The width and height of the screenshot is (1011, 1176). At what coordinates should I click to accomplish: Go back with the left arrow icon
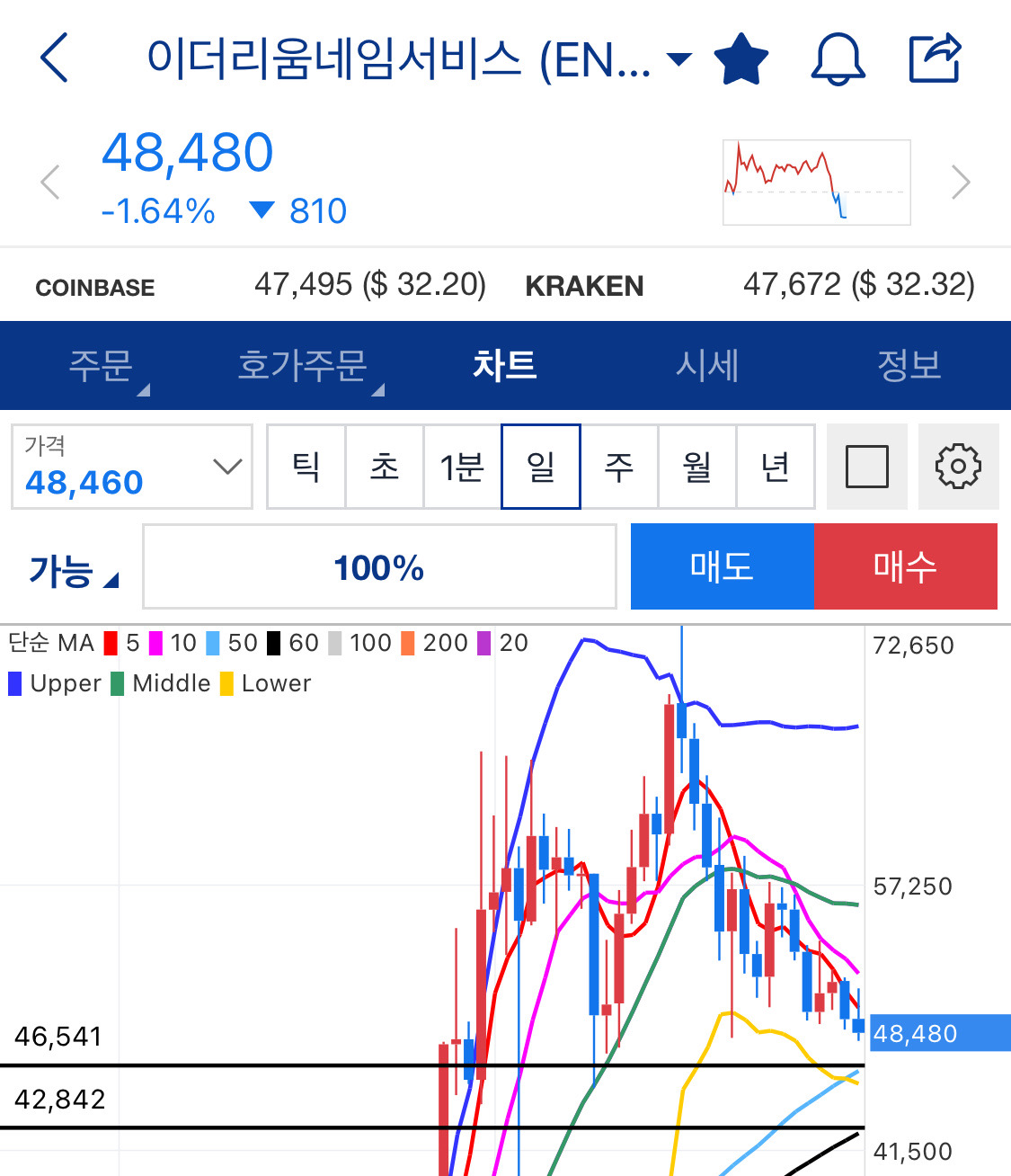(55, 58)
